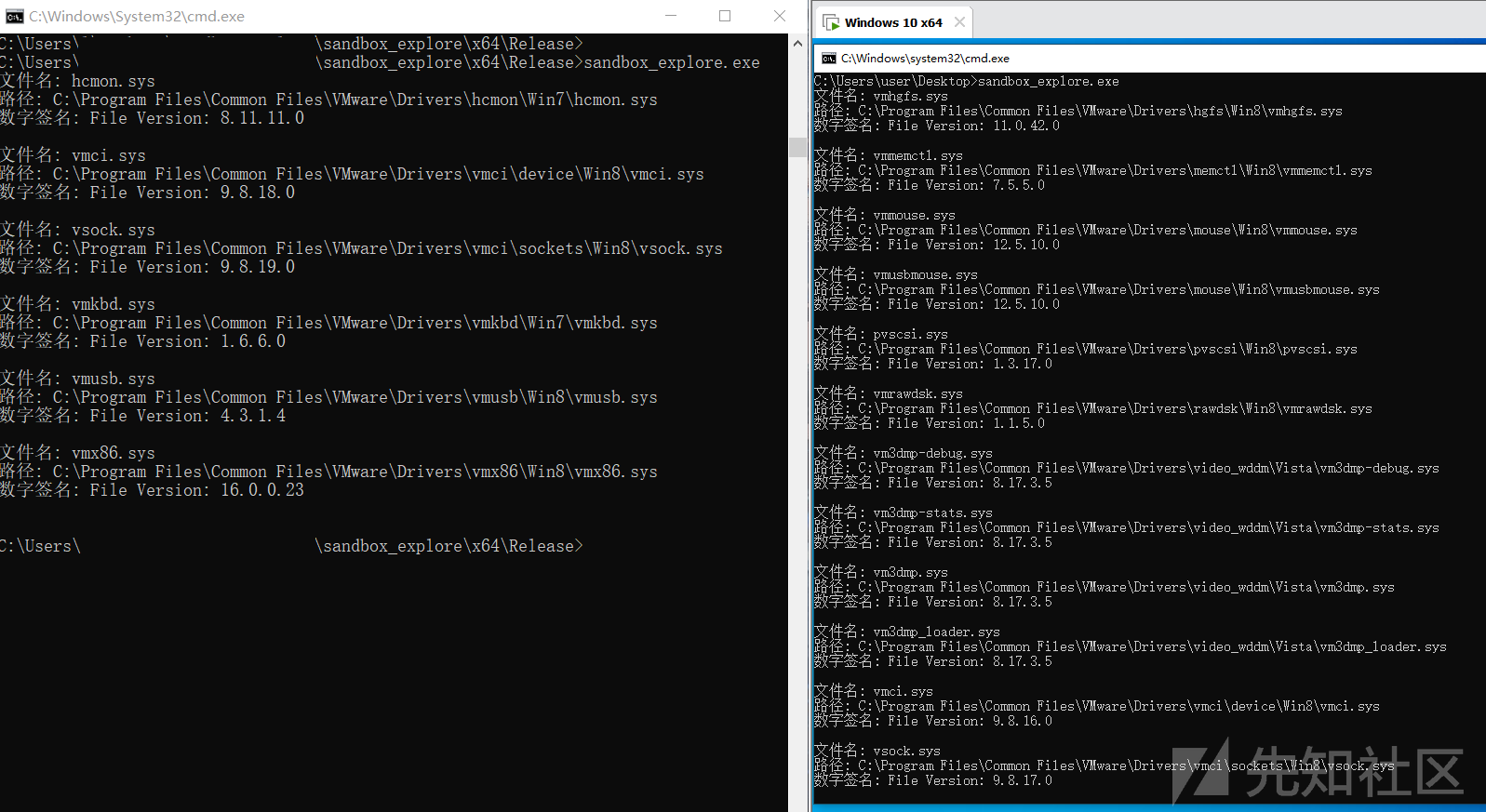The image size is (1486, 812).
Task: Click the cmd icon in left title bar
Action: (14, 17)
